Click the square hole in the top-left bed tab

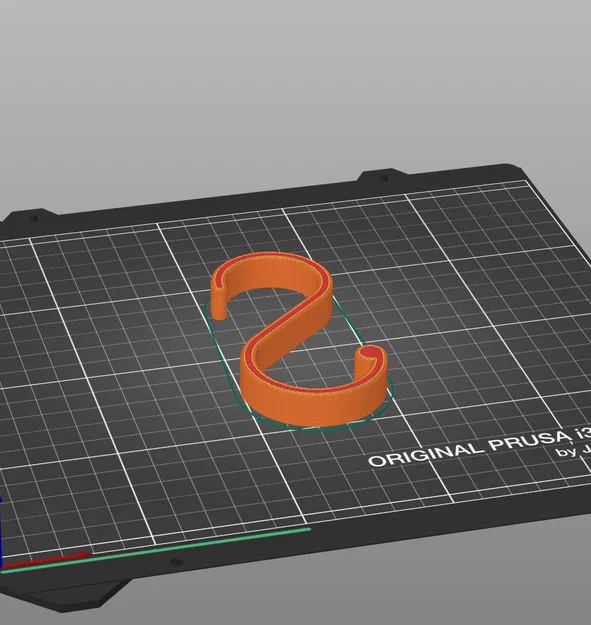tap(33, 219)
